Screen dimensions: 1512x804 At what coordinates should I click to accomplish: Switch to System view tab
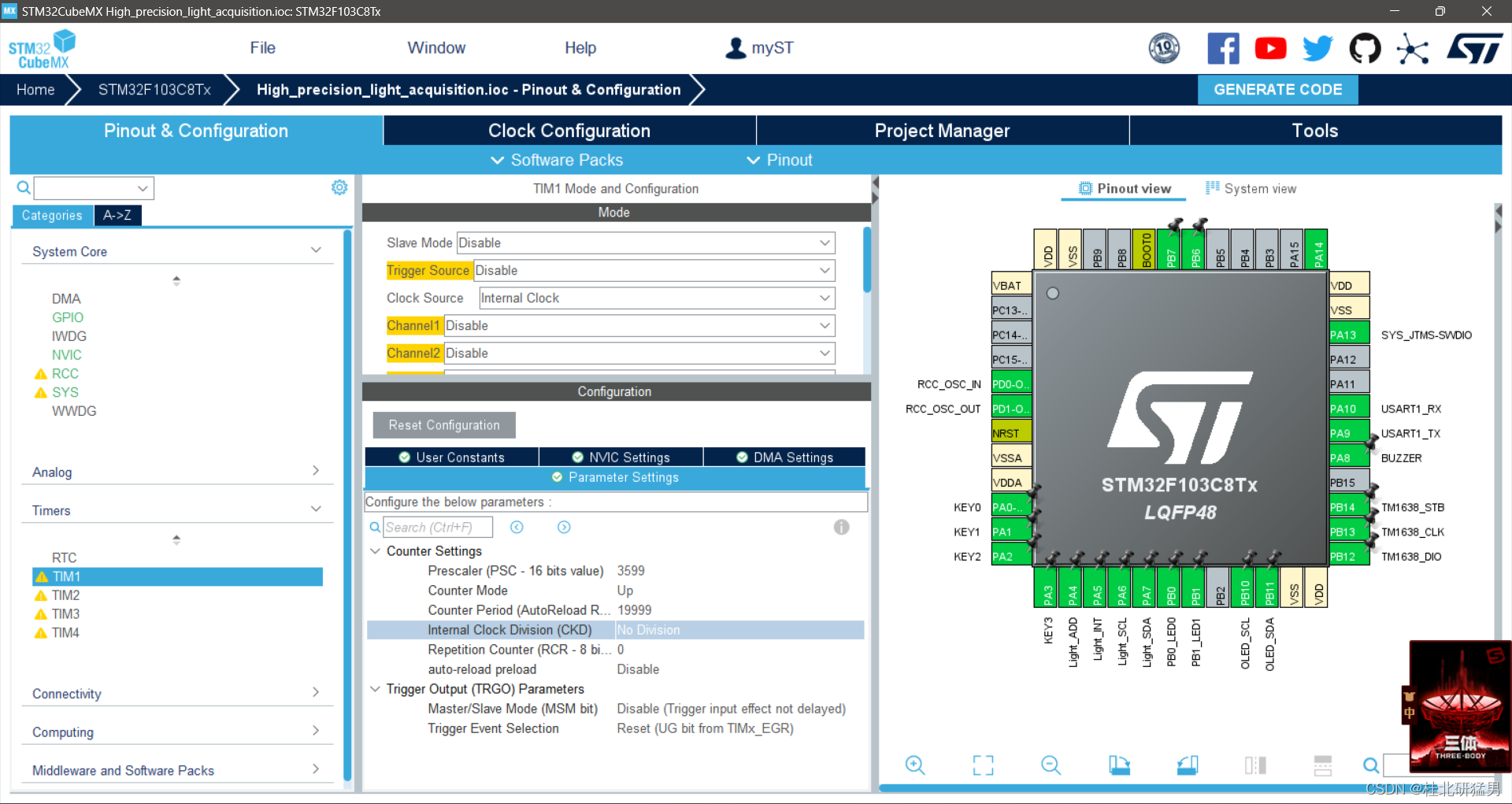pyautogui.click(x=1251, y=189)
